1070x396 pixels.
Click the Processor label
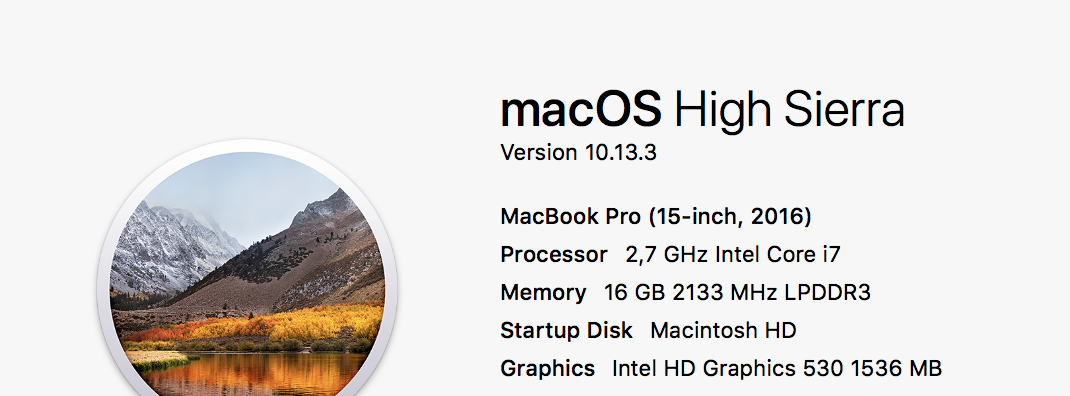[553, 255]
